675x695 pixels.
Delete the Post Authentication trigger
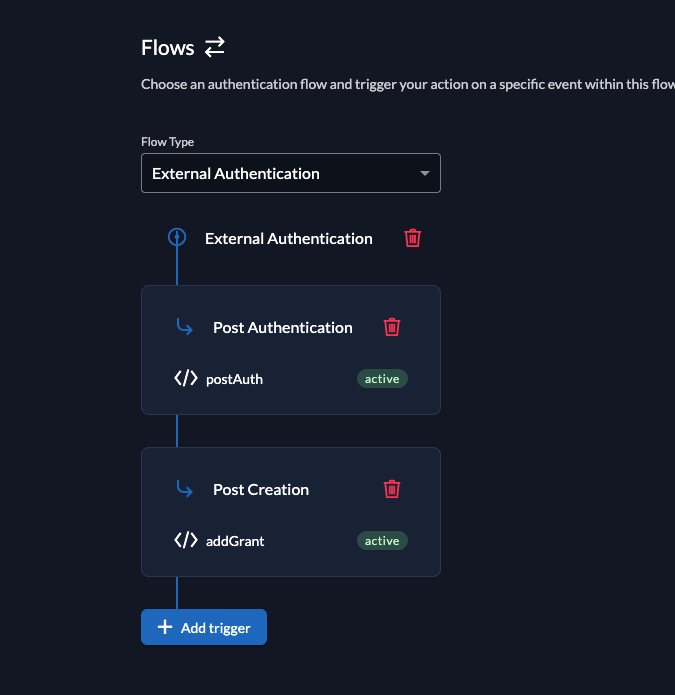(x=392, y=327)
